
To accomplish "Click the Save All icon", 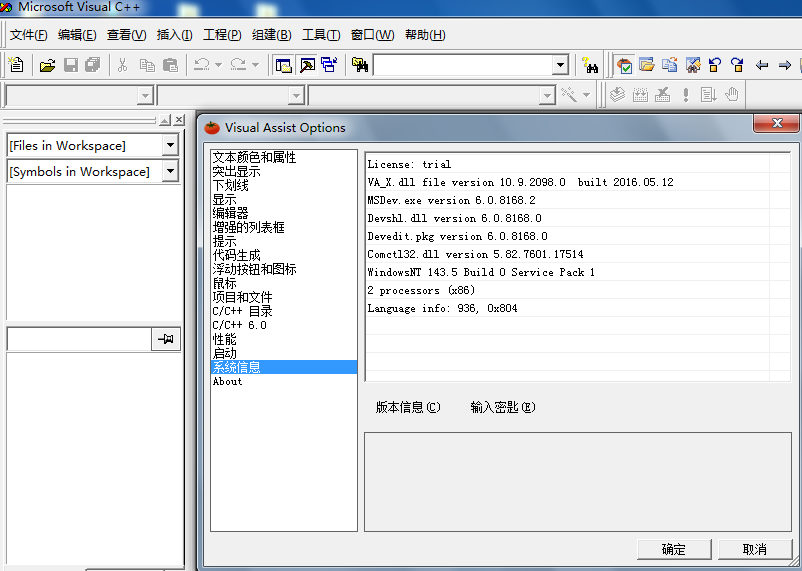I will tap(93, 65).
